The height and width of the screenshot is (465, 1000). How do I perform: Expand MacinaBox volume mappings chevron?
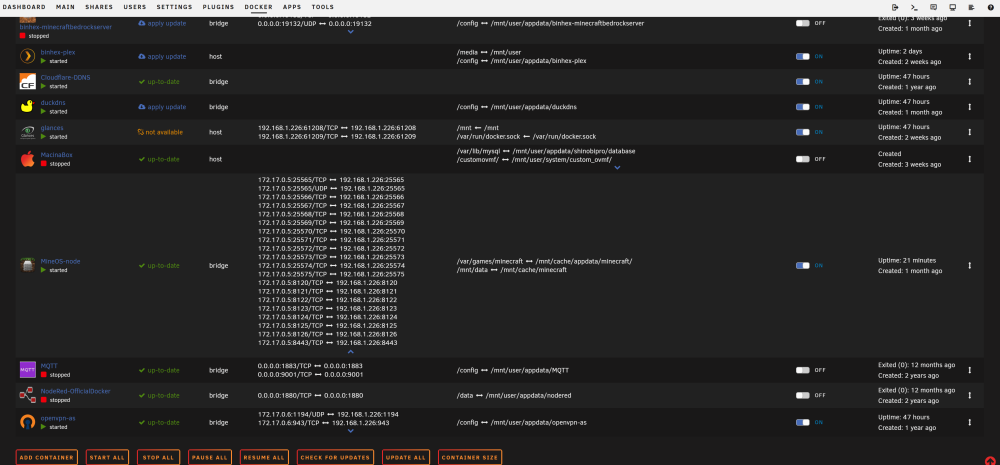click(617, 168)
